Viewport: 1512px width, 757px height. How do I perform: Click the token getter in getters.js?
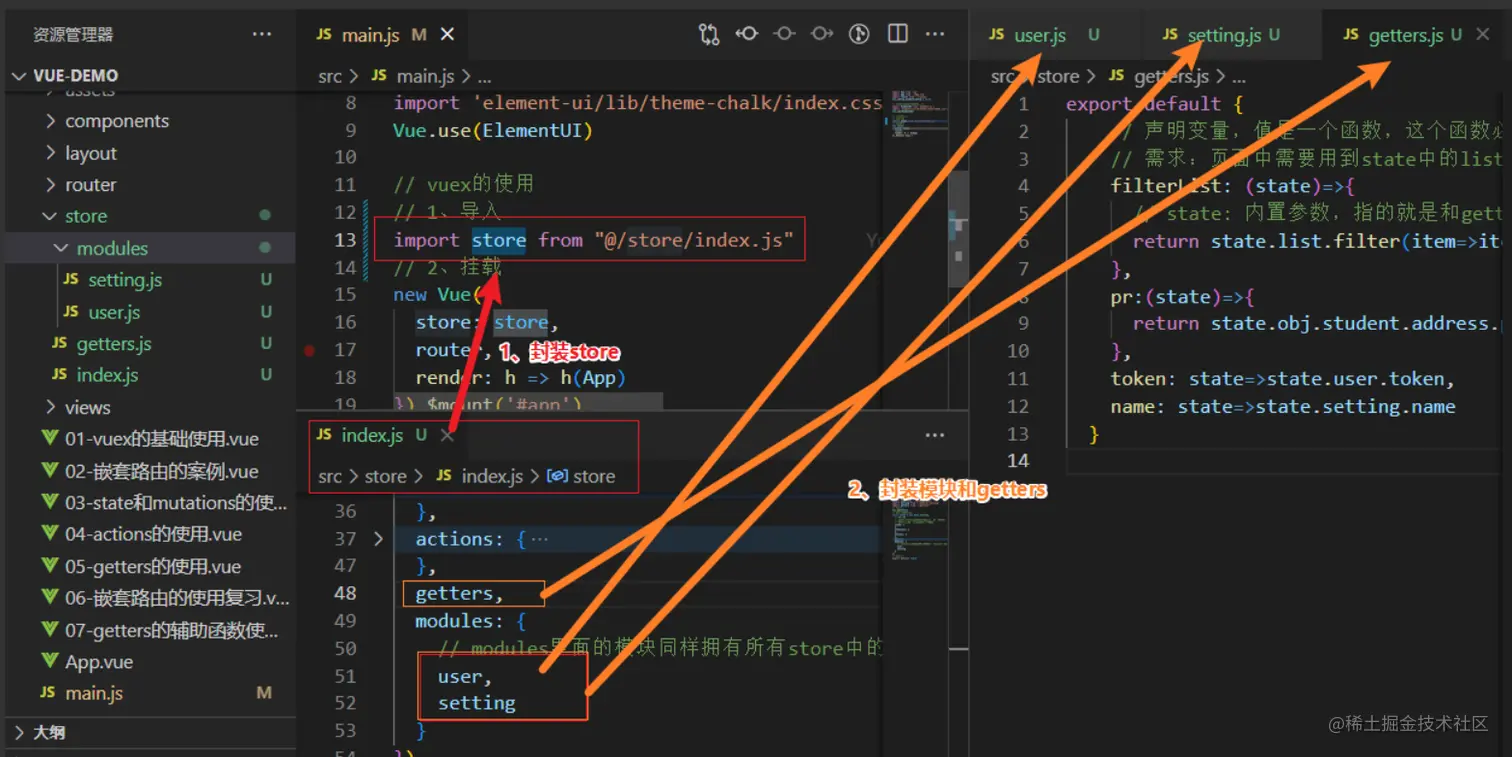point(1138,379)
